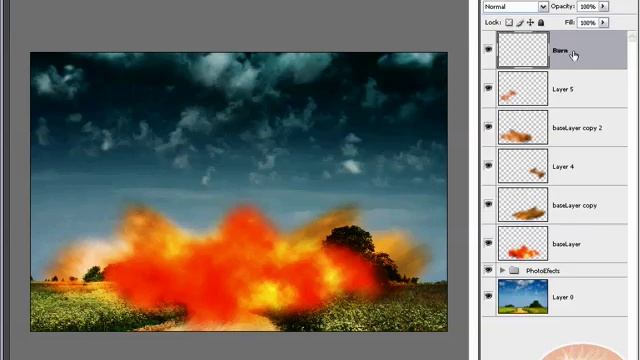Click the baseLayer copy 2 name
This screenshot has width=640, height=360.
(x=577, y=128)
